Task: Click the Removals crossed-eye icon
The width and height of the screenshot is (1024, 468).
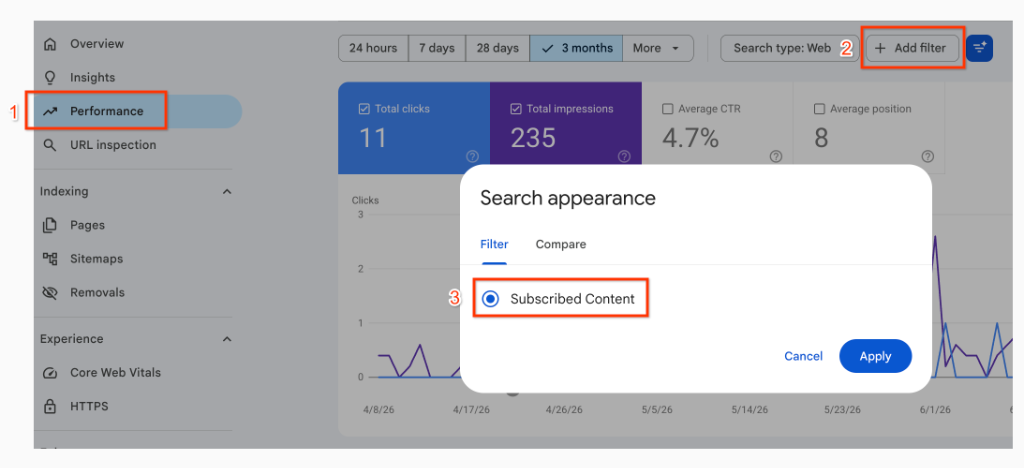Action: [50, 292]
